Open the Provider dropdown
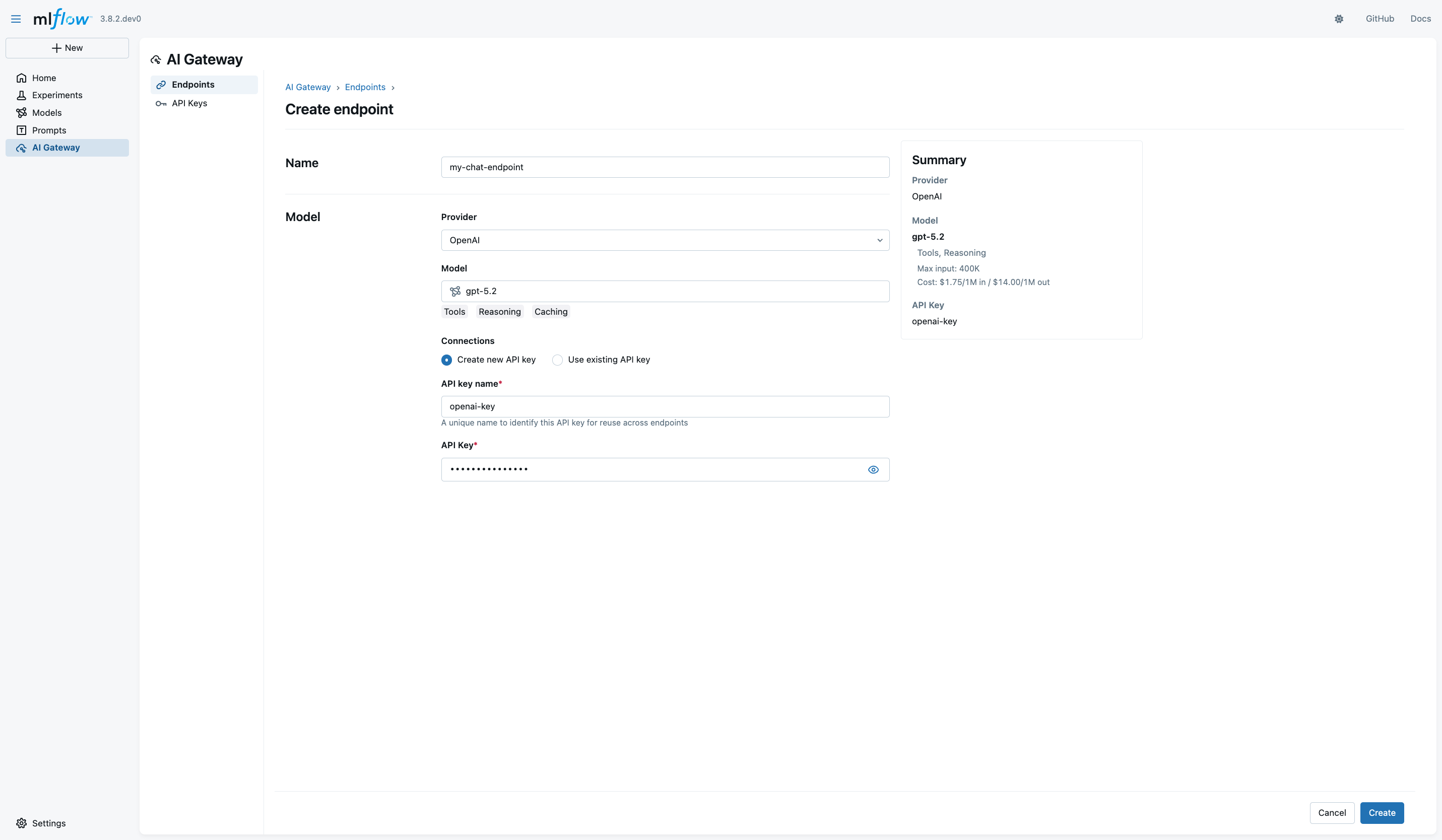The height and width of the screenshot is (840, 1442). [x=665, y=240]
